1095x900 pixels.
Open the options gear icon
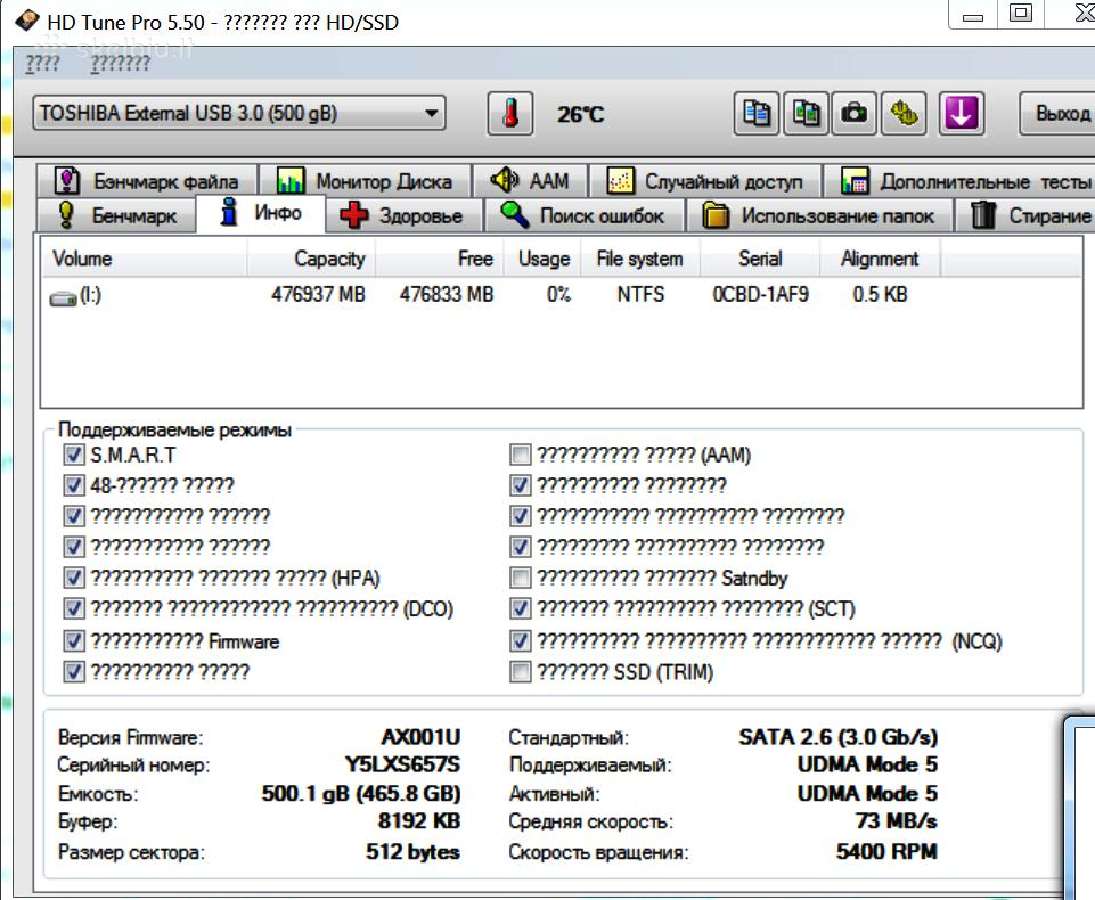pyautogui.click(x=904, y=113)
